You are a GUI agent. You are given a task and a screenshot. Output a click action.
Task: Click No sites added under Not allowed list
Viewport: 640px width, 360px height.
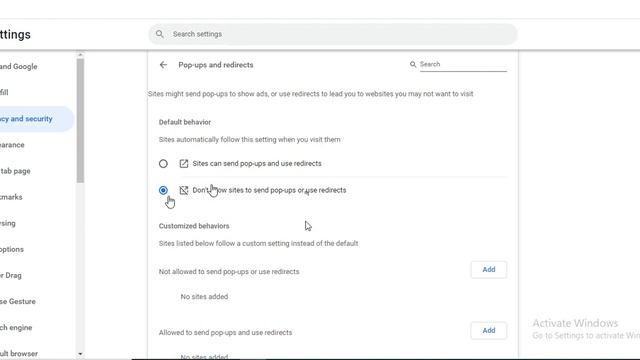pyautogui.click(x=204, y=297)
